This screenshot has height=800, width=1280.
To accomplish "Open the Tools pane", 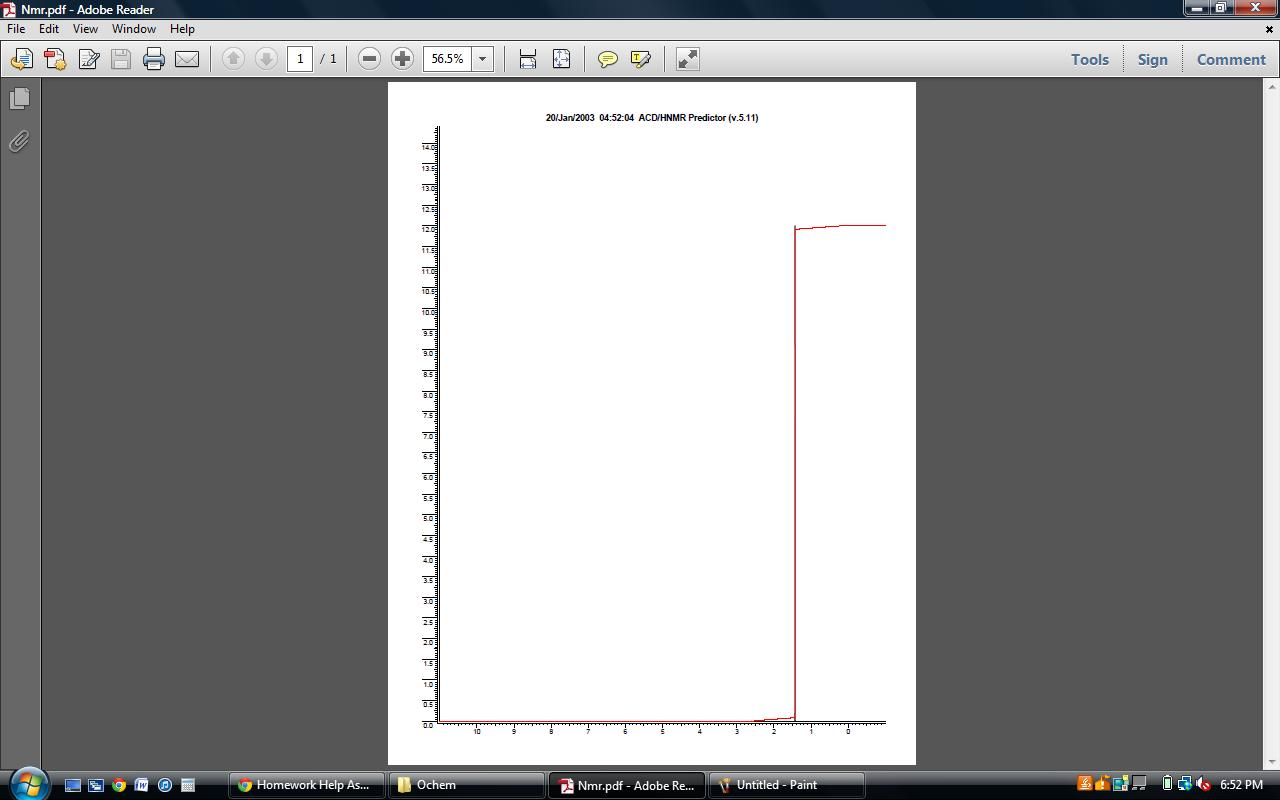I will click(1090, 59).
